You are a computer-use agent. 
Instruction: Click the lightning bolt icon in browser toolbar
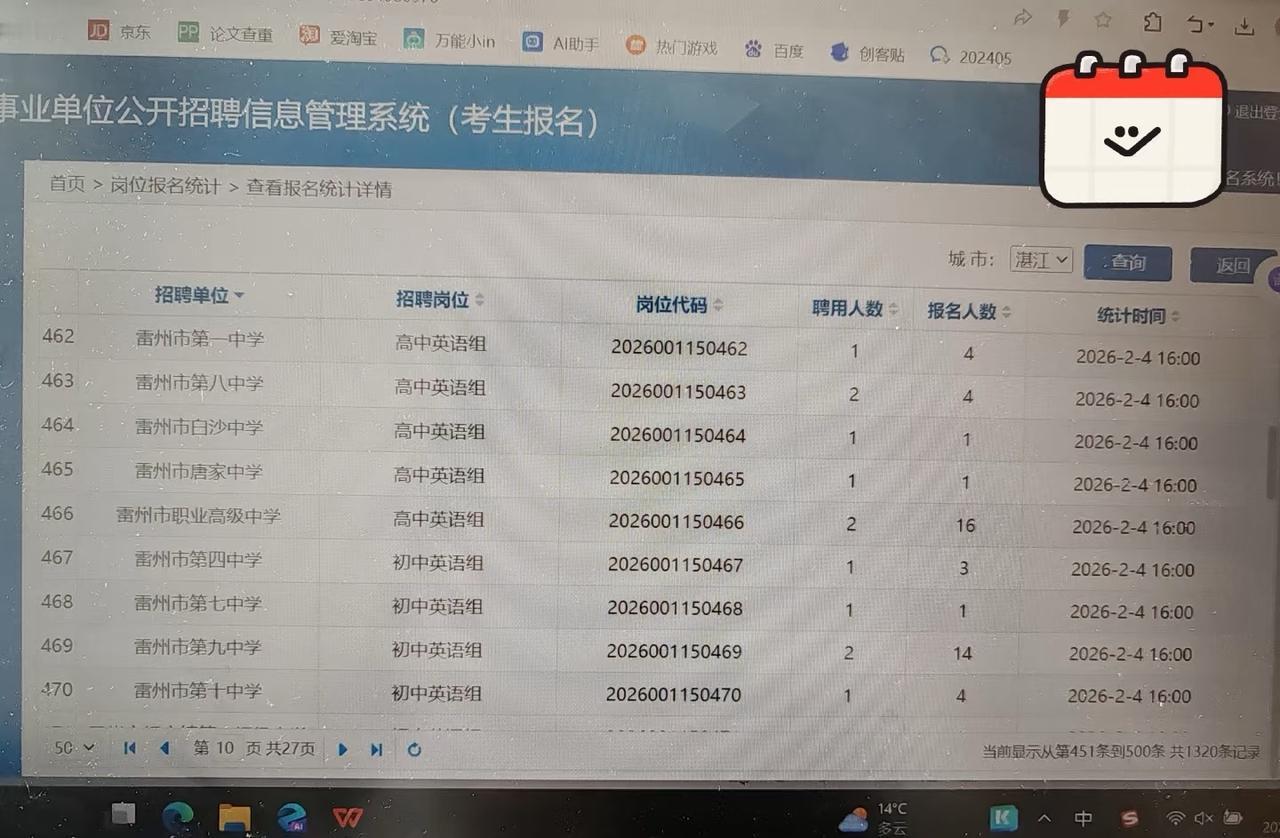point(1064,18)
